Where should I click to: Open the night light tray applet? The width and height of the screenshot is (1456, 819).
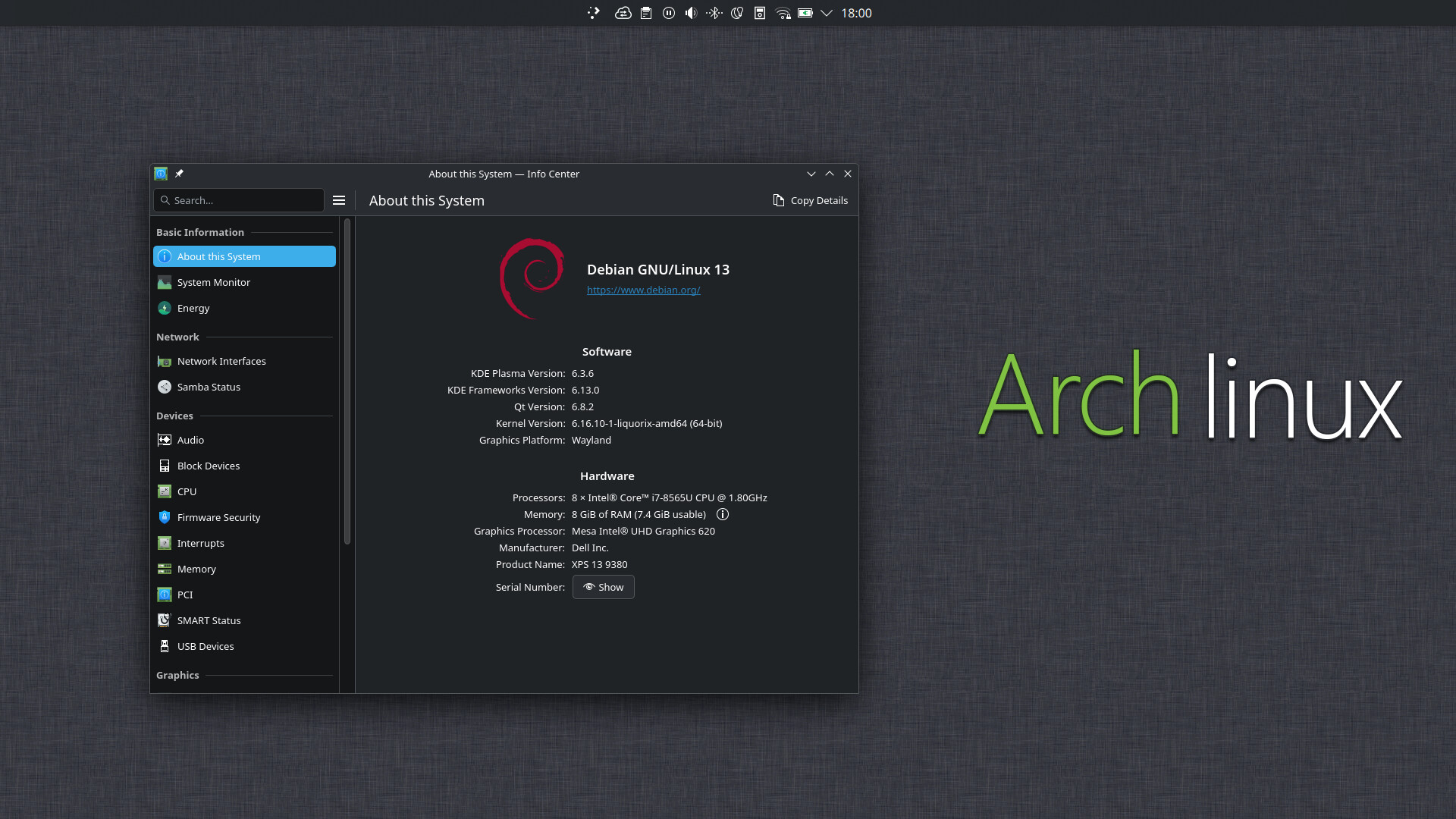click(737, 13)
